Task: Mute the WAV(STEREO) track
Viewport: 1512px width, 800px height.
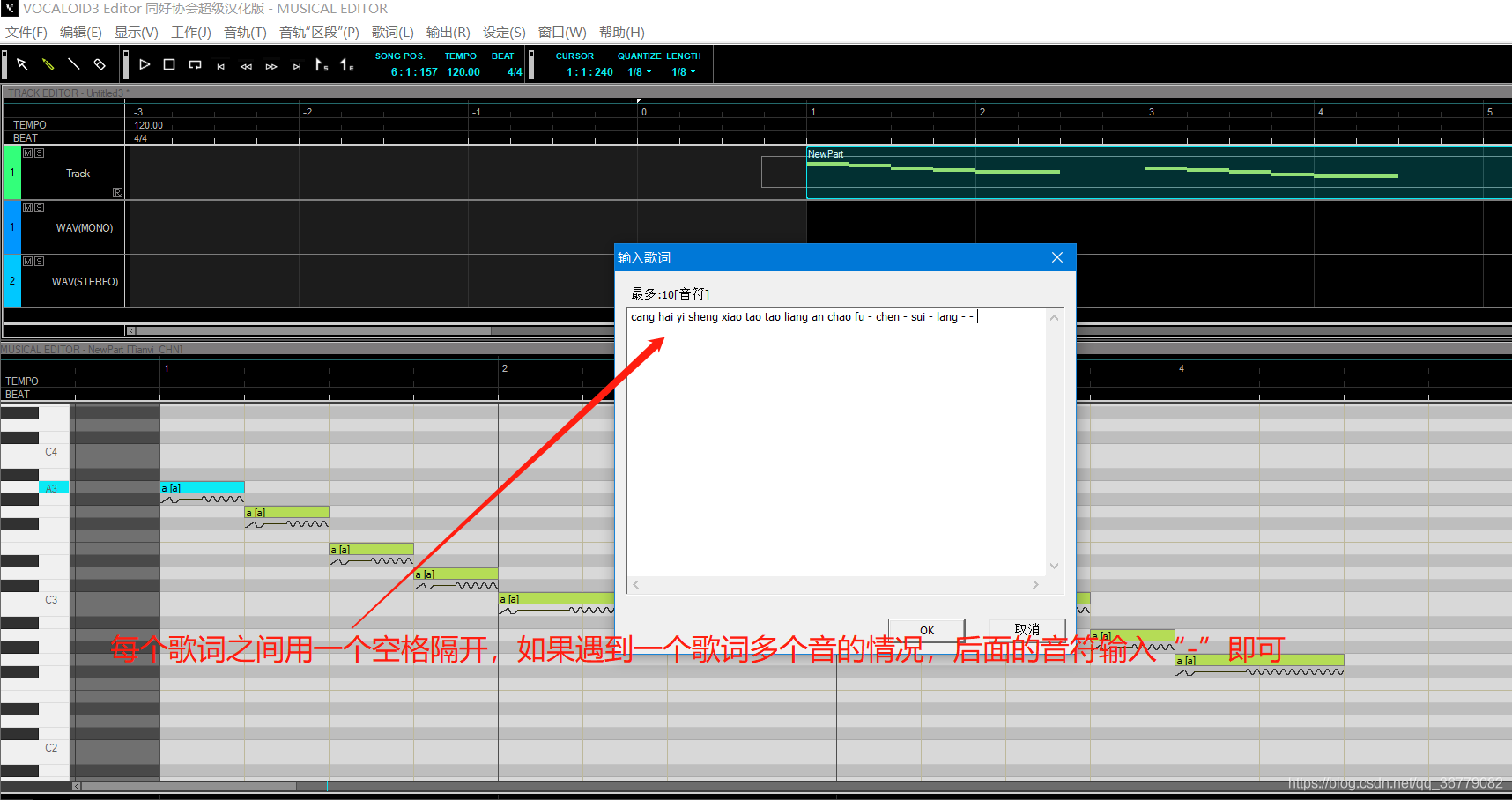Action: point(28,261)
